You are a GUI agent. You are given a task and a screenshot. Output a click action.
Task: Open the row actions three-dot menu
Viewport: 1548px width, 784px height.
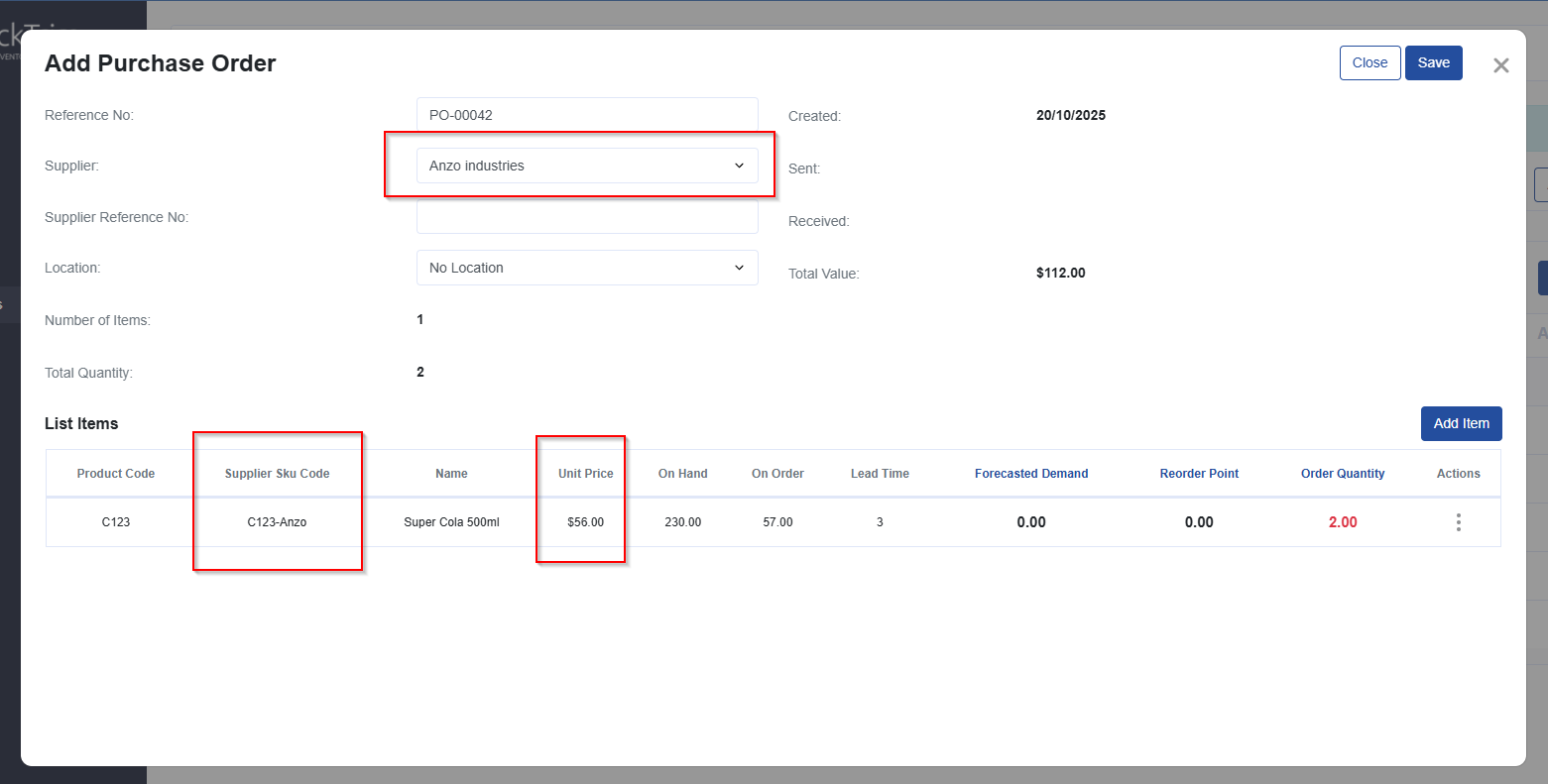(x=1458, y=522)
